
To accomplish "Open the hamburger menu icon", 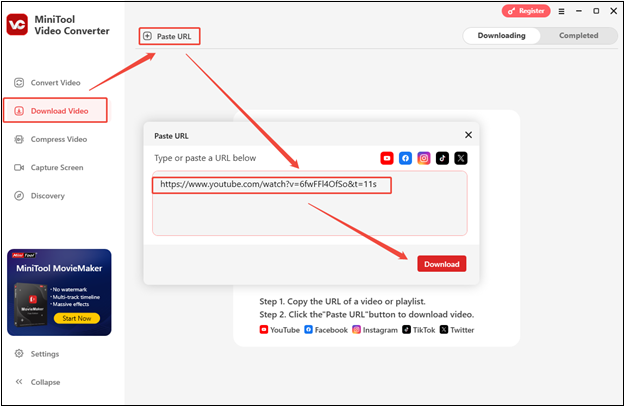I will (x=562, y=11).
